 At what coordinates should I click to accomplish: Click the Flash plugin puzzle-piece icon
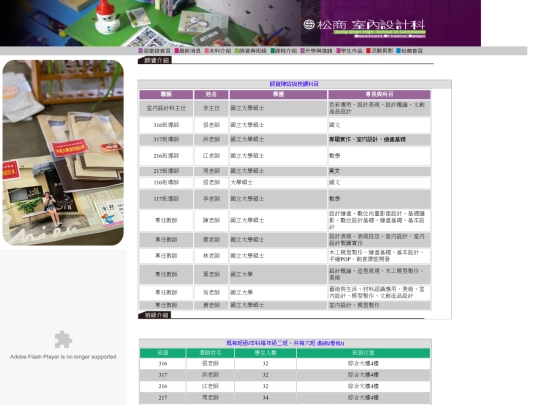[x=63, y=340]
